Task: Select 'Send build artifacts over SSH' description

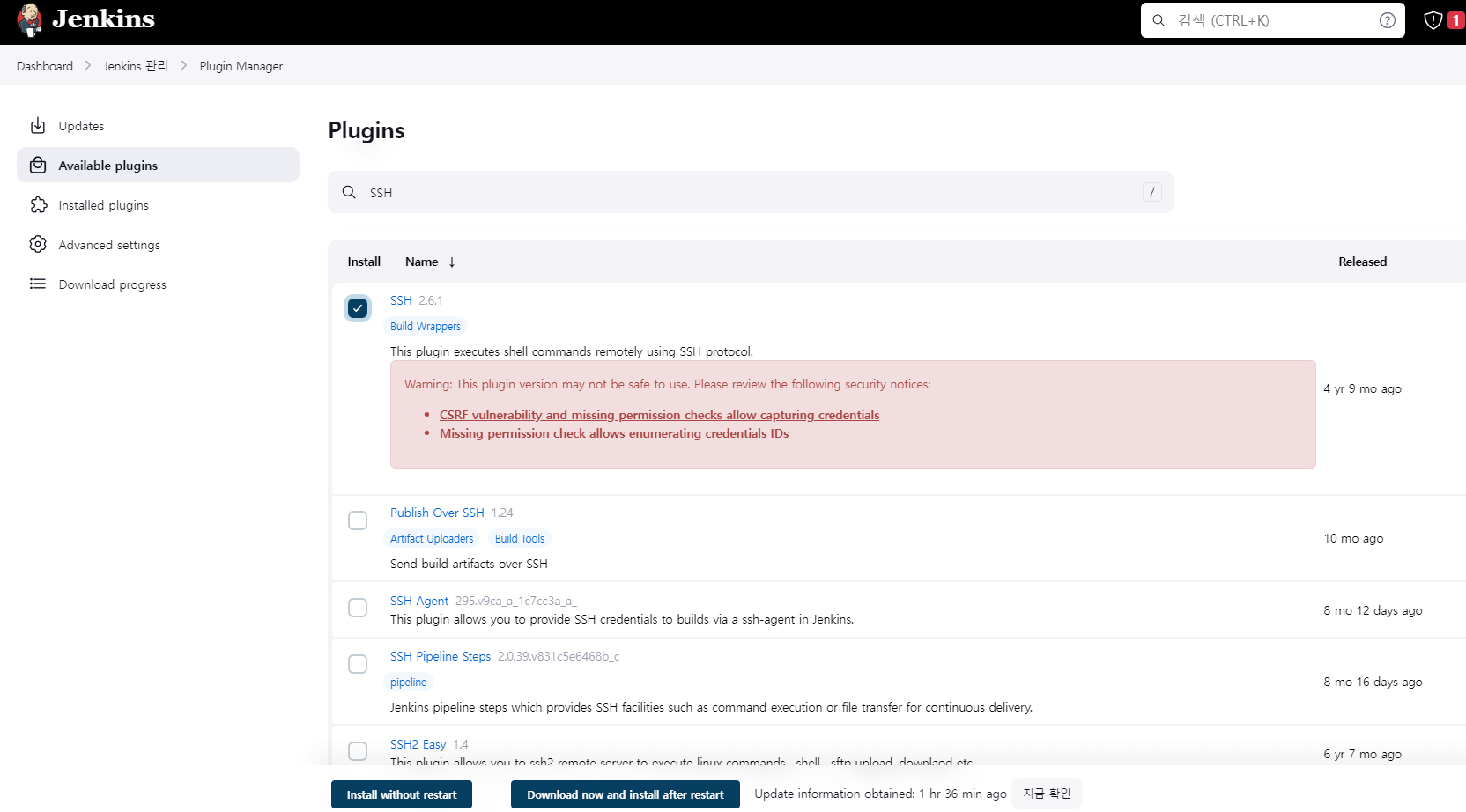Action: [469, 564]
